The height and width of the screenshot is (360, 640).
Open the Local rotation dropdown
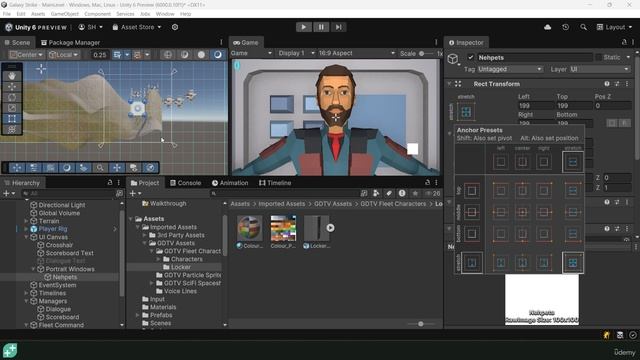pyautogui.click(x=63, y=55)
